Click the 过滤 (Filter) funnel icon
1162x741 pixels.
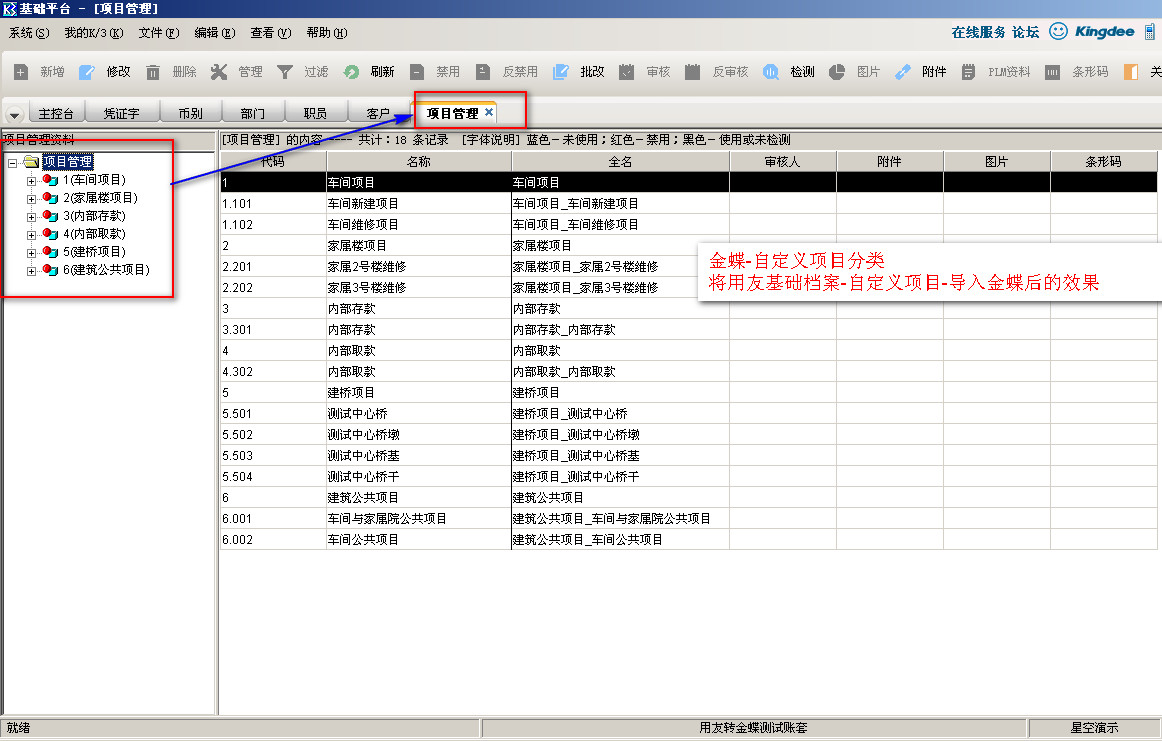coord(285,72)
